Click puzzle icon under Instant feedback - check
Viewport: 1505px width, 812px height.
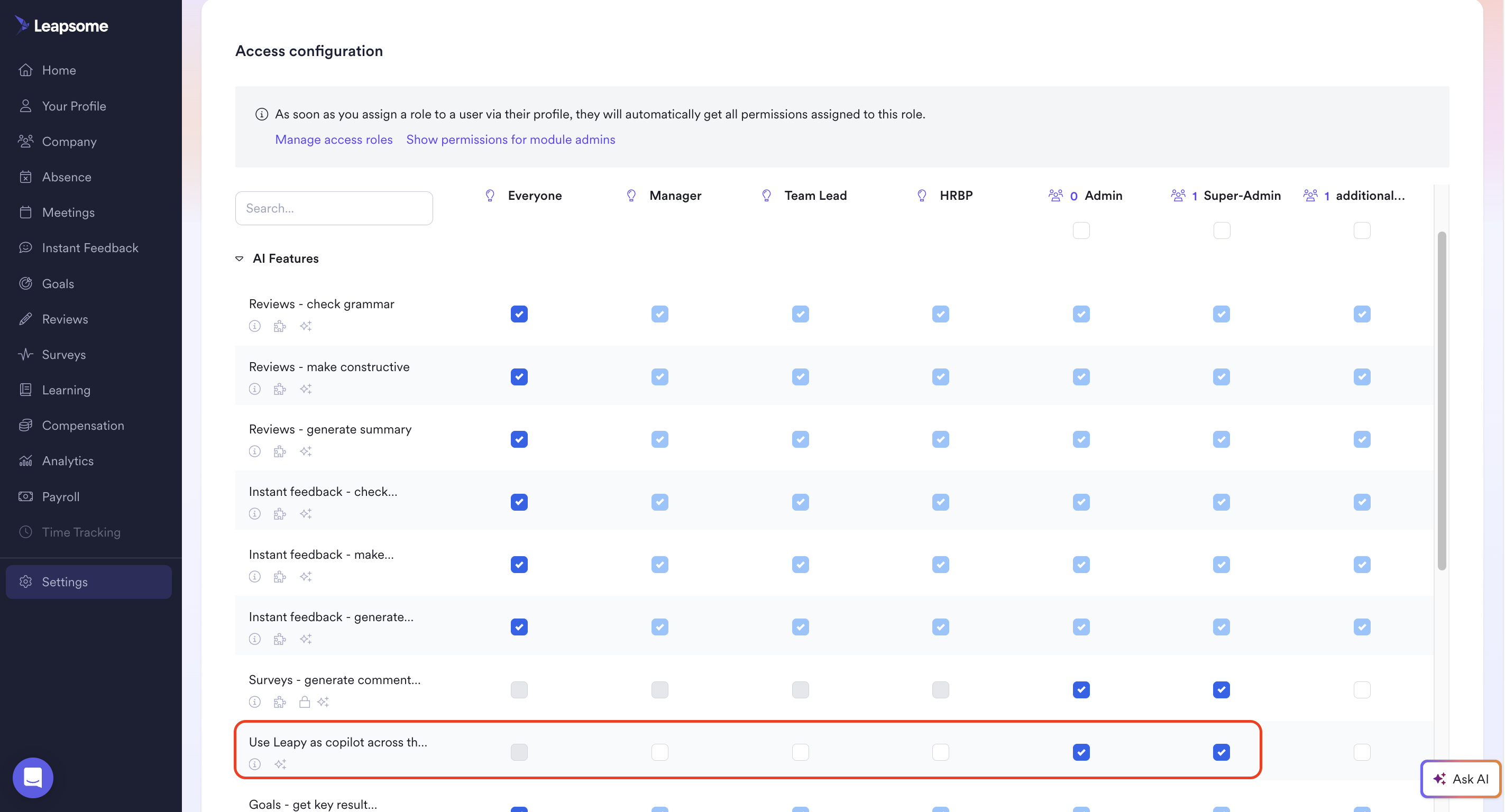click(280, 514)
